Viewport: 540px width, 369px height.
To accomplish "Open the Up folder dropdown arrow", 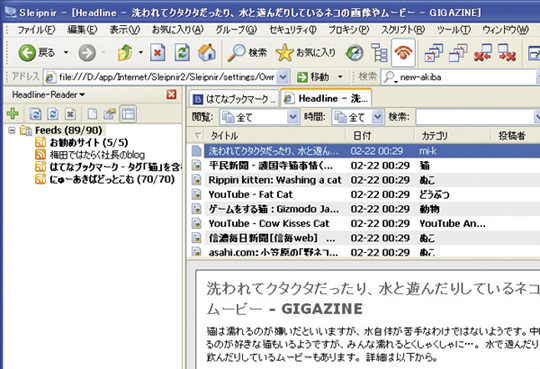I will (141, 53).
